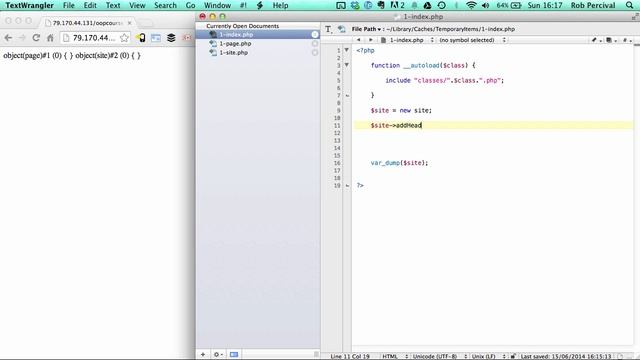The height and width of the screenshot is (360, 640).
Task: Click the AirPlay display icon in menu bar
Action: (340, 5)
